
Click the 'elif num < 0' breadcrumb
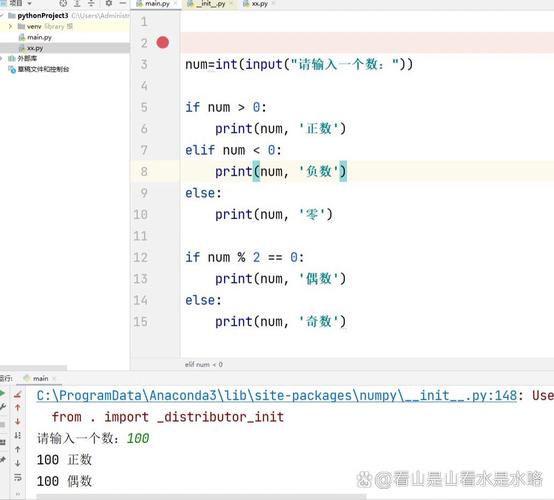coord(204,364)
